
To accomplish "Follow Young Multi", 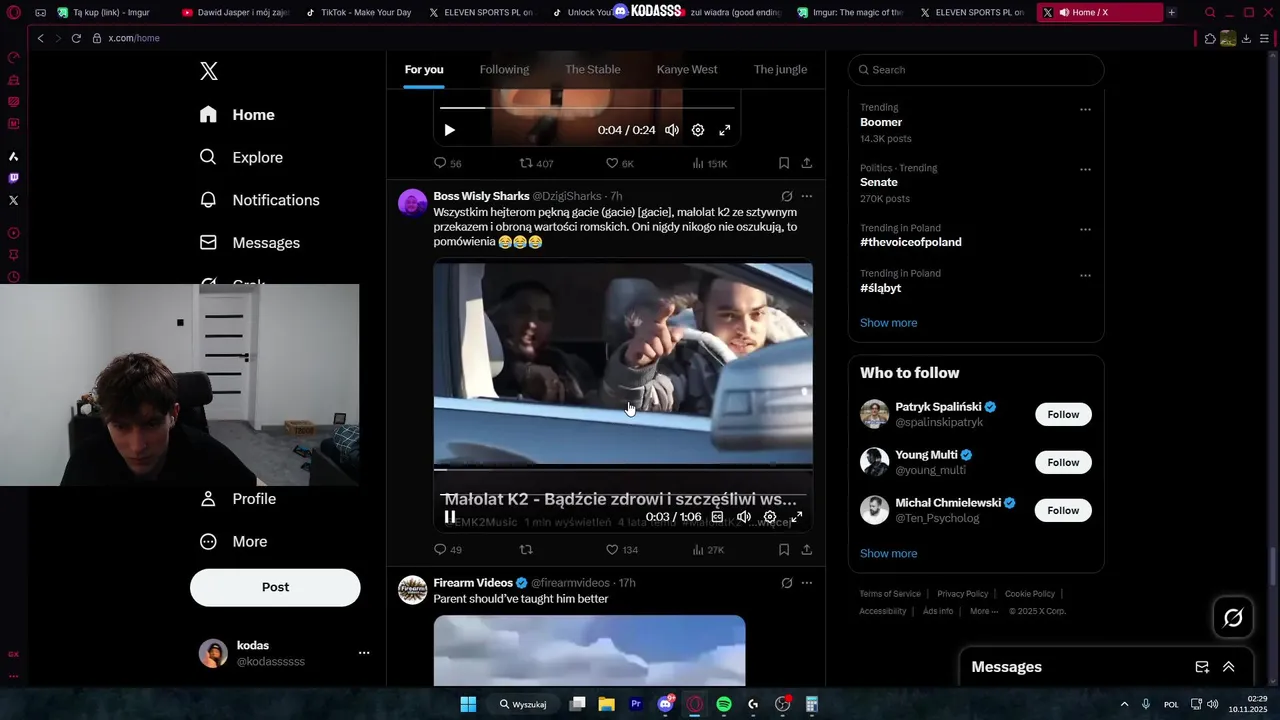I will coord(1063,462).
